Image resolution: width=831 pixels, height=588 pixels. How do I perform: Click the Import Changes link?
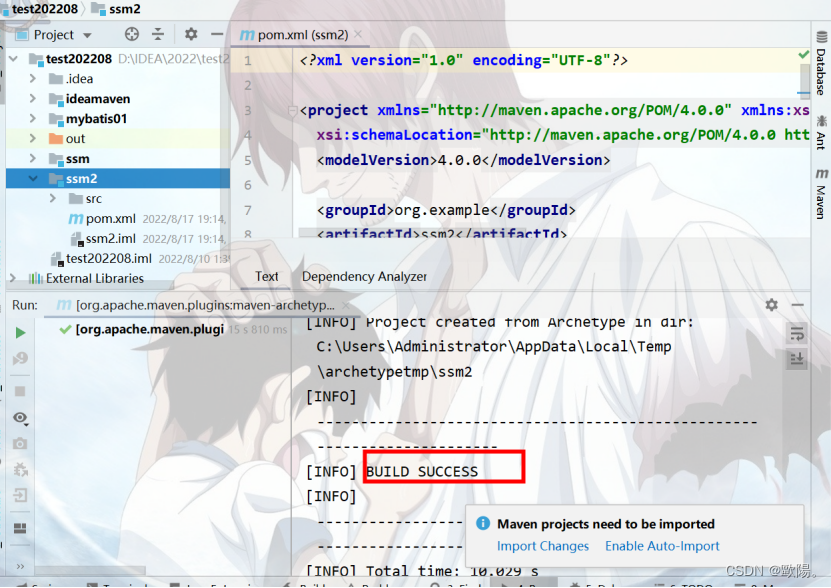click(x=542, y=546)
